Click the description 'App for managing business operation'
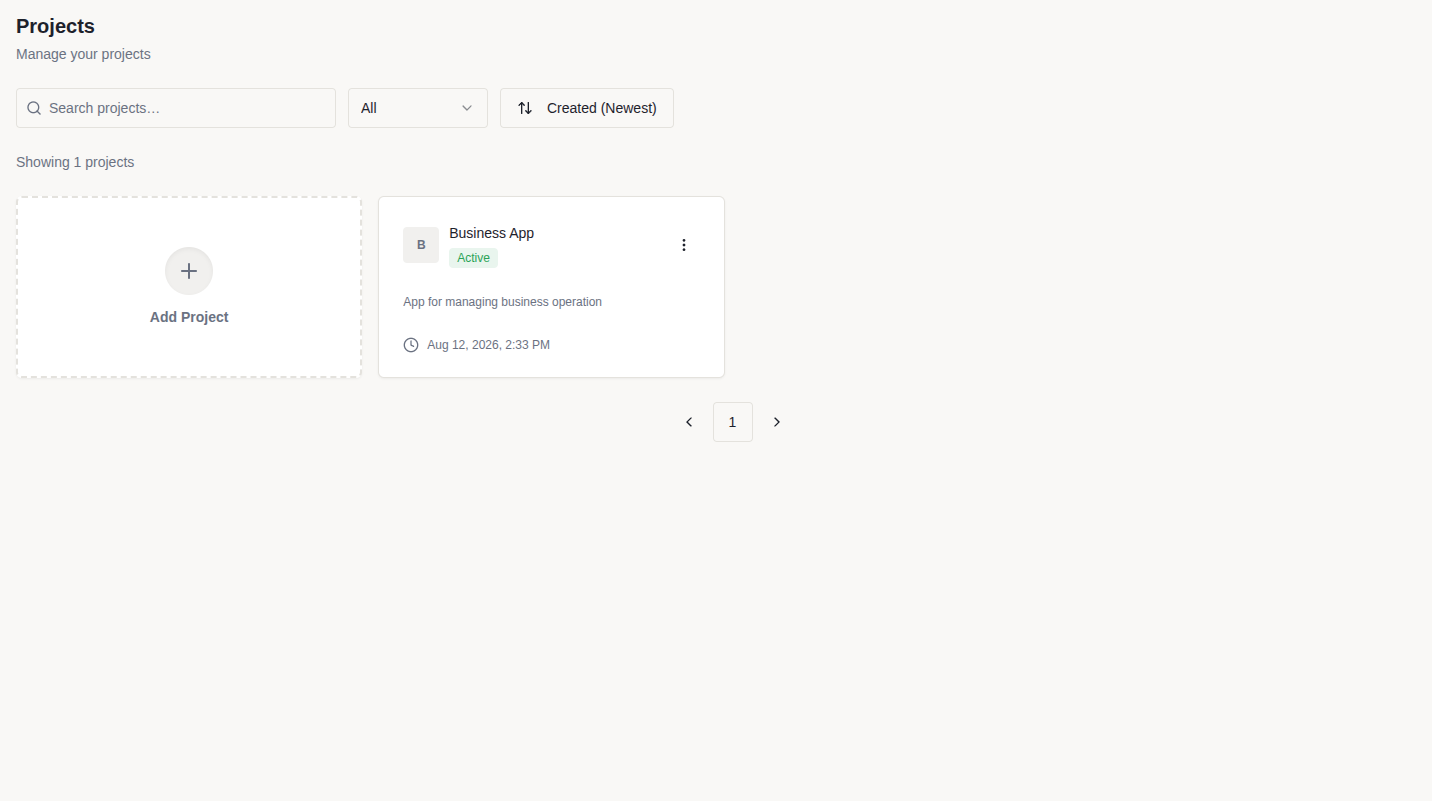The width and height of the screenshot is (1432, 801). [502, 302]
